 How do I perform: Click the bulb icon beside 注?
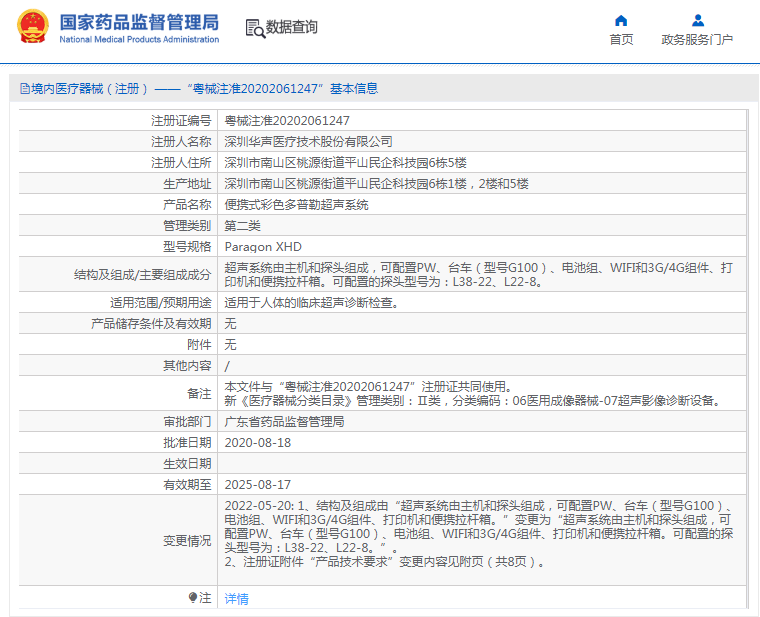click(x=193, y=597)
